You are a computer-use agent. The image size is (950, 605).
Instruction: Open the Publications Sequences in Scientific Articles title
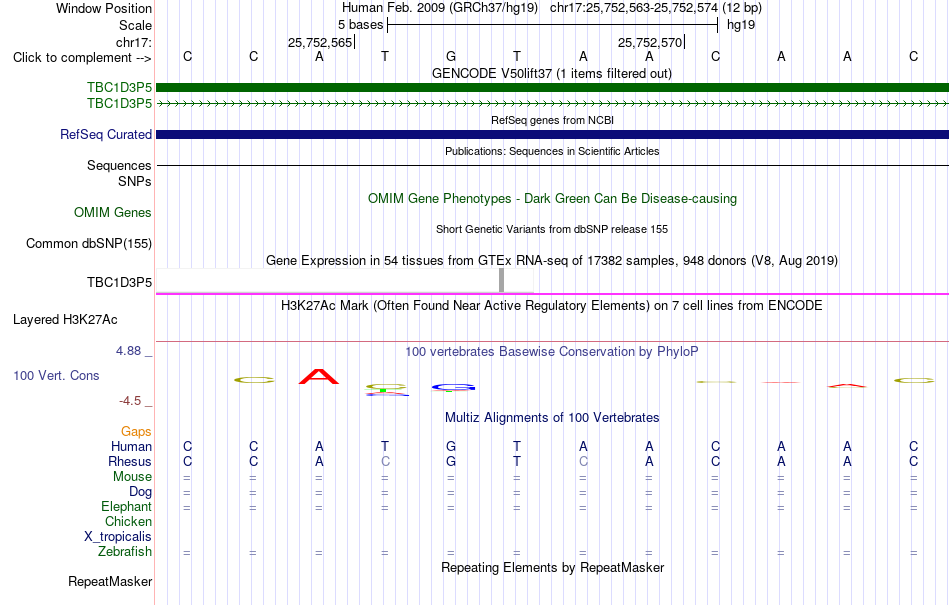click(x=552, y=151)
